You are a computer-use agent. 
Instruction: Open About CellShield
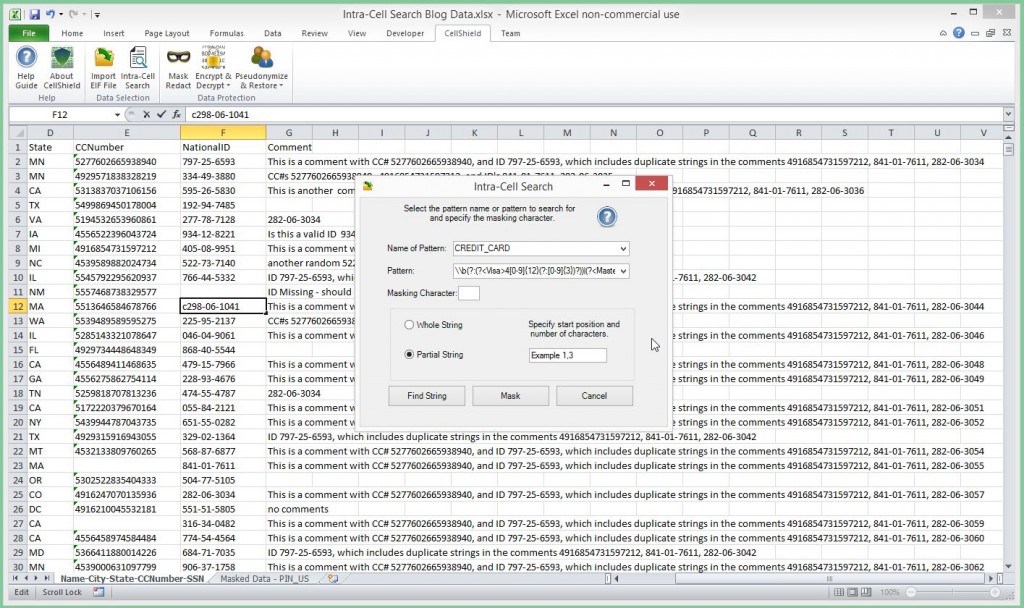[62, 67]
